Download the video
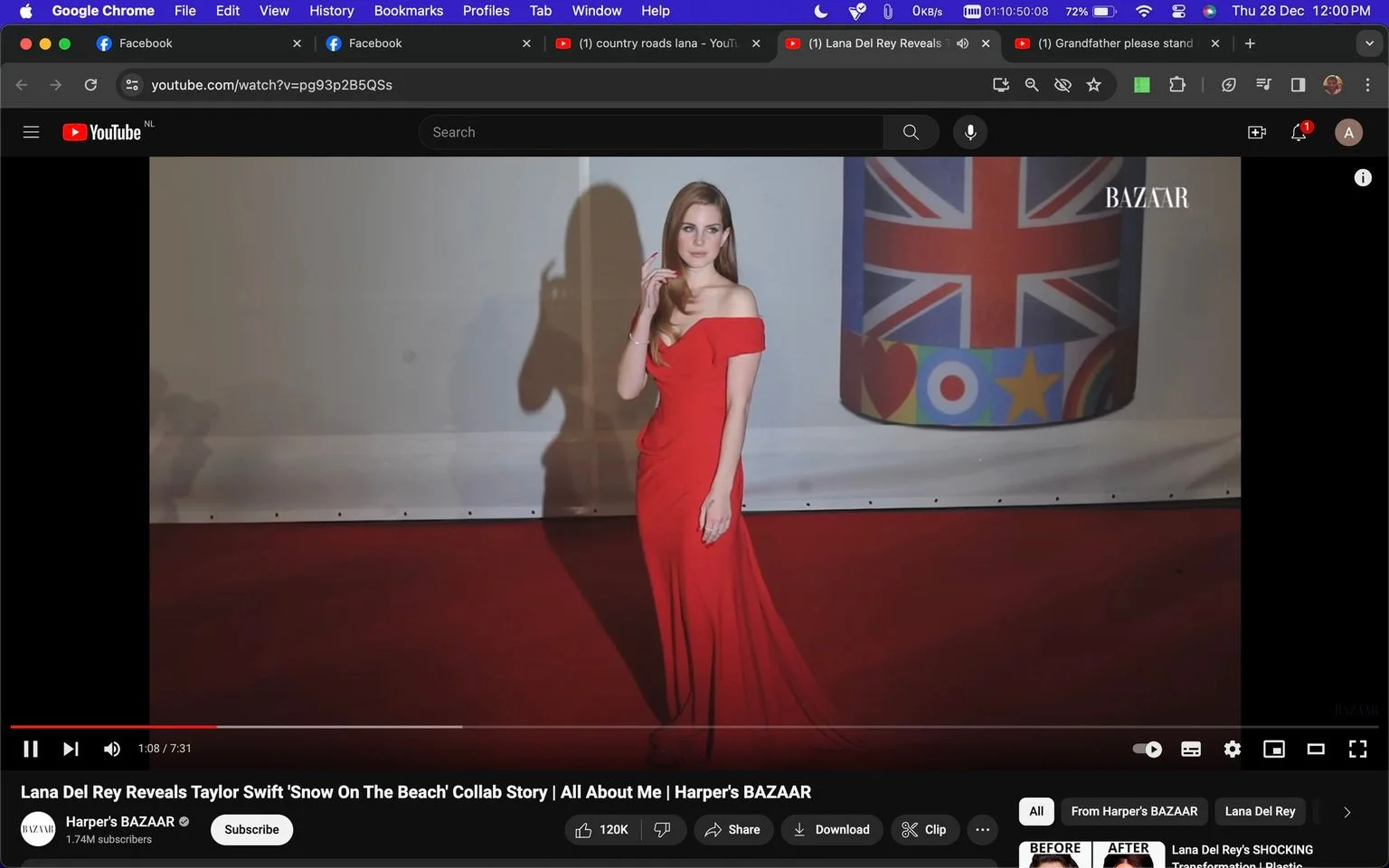Image resolution: width=1389 pixels, height=868 pixels. coord(832,830)
